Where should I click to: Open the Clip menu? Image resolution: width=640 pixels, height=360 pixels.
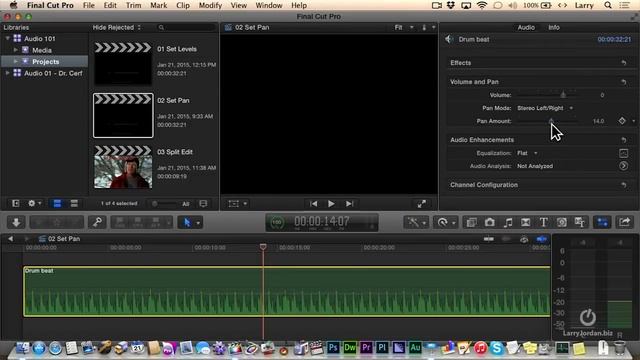point(182,5)
